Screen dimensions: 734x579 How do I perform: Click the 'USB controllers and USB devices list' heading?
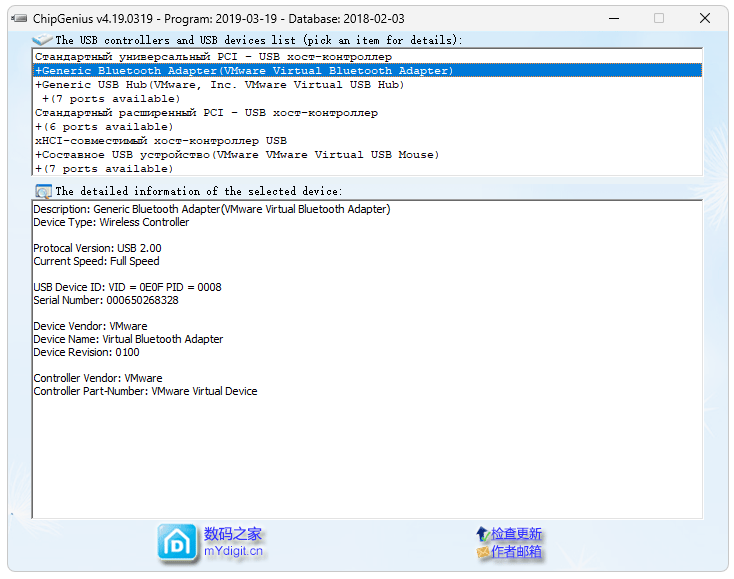click(258, 40)
